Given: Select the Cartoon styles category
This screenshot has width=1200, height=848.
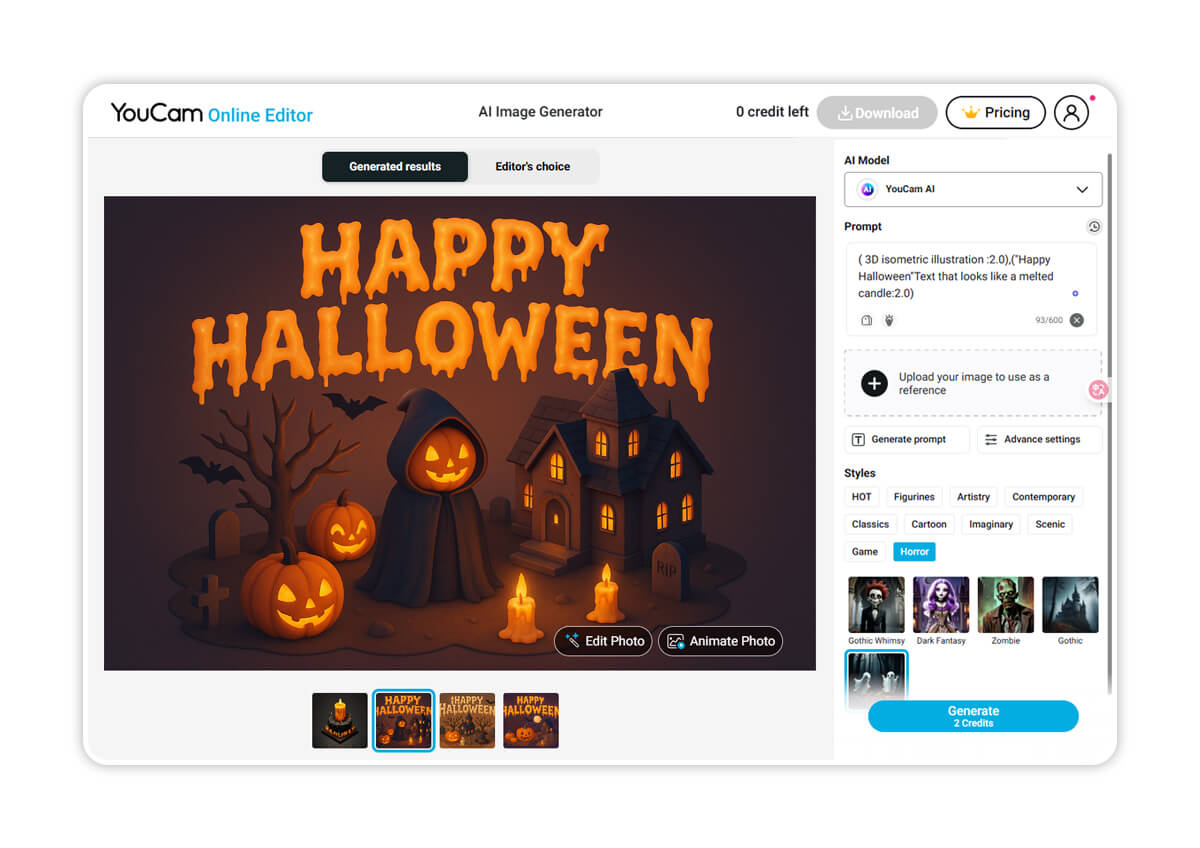Looking at the screenshot, I should [928, 524].
